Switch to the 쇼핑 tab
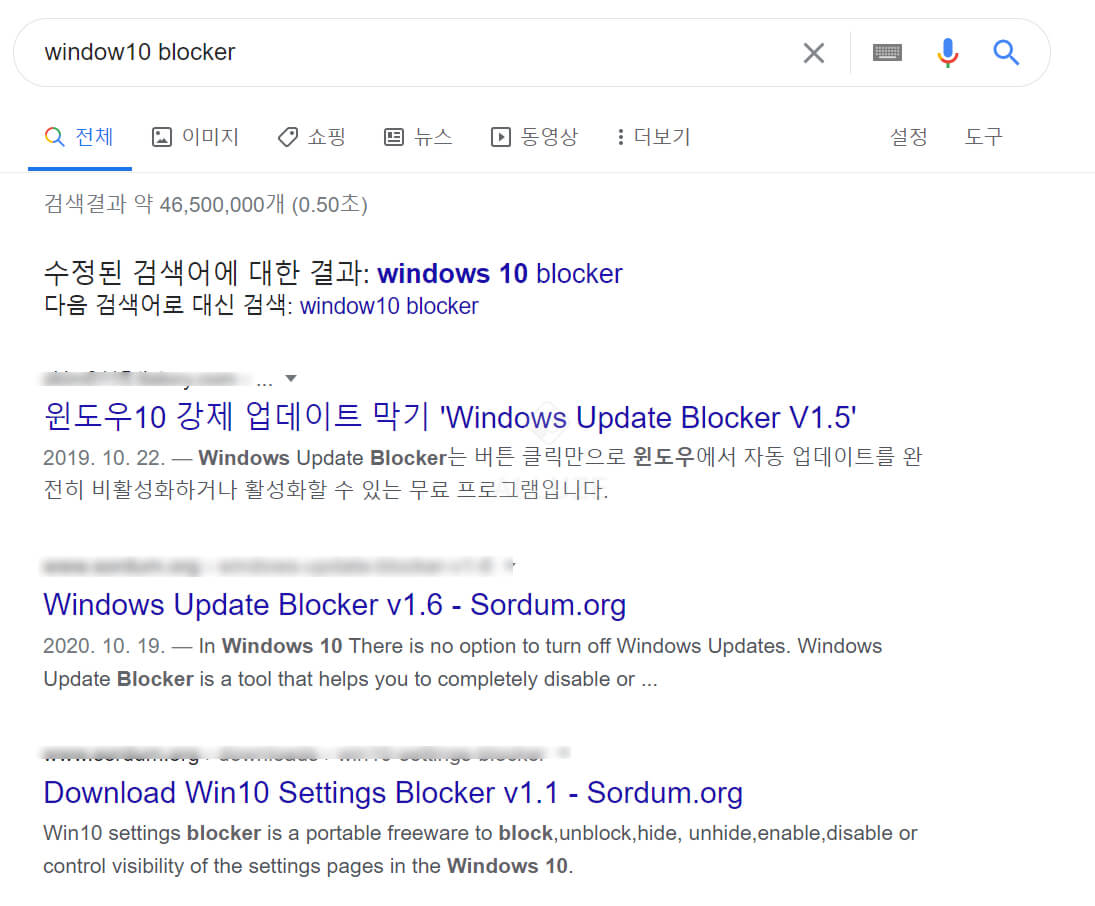 pos(311,137)
